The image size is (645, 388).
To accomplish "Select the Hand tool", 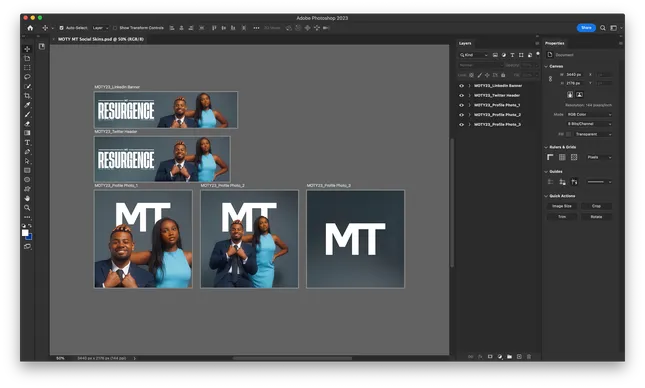I will 27,198.
